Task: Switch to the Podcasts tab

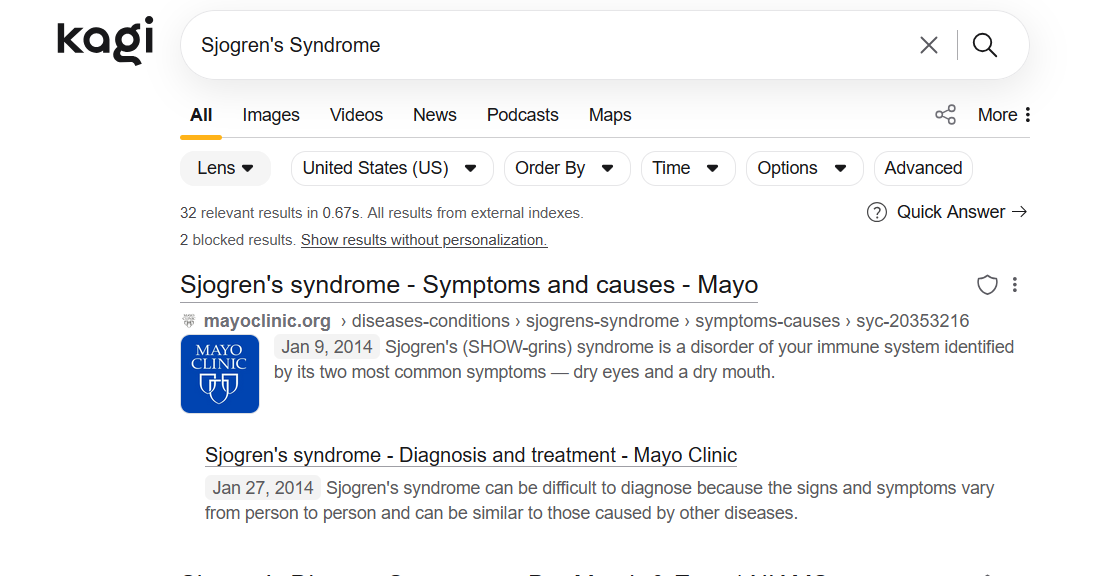Action: [522, 115]
